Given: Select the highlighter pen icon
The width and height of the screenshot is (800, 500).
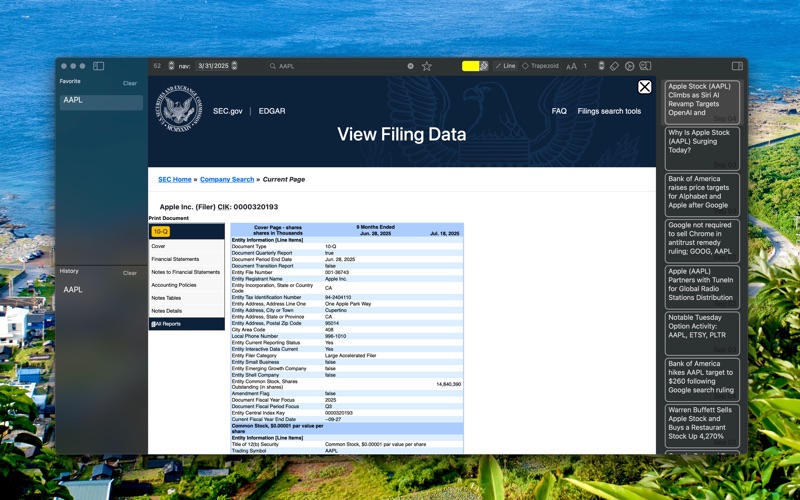Looking at the screenshot, I should tap(484, 66).
